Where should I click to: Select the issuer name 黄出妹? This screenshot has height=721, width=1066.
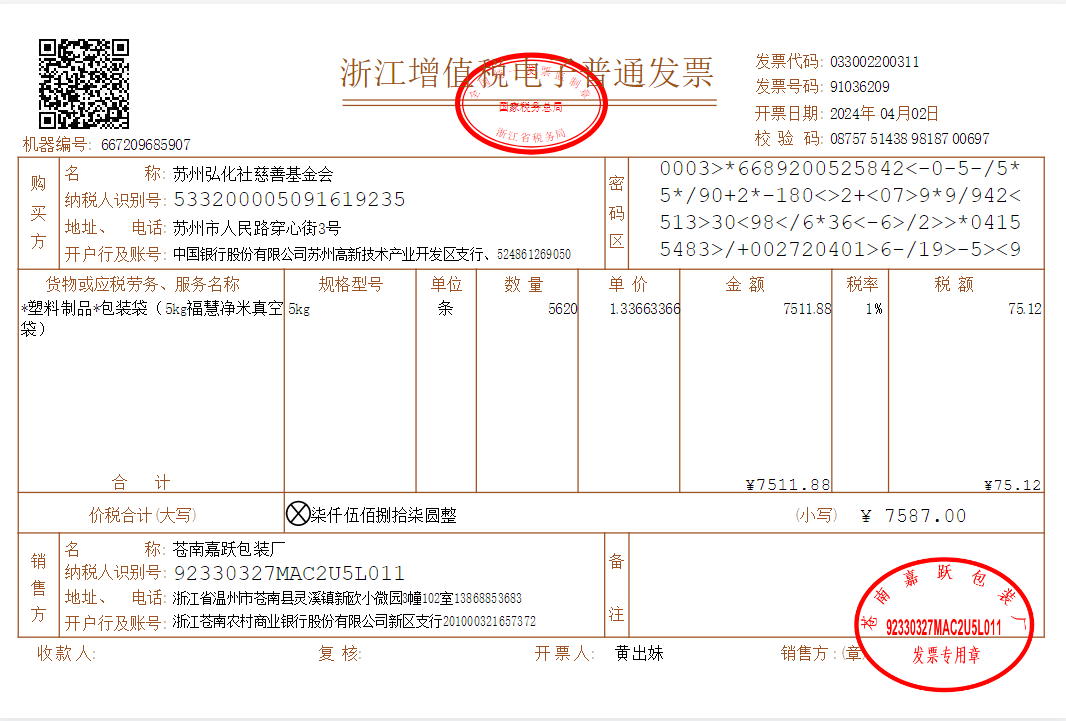click(x=639, y=653)
